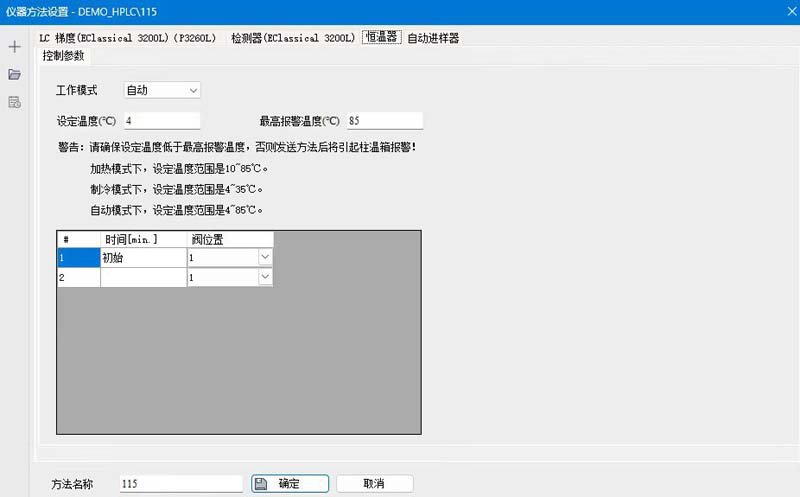This screenshot has width=800, height=497.
Task: Click the 最高报警温度 input field
Action: 385,121
